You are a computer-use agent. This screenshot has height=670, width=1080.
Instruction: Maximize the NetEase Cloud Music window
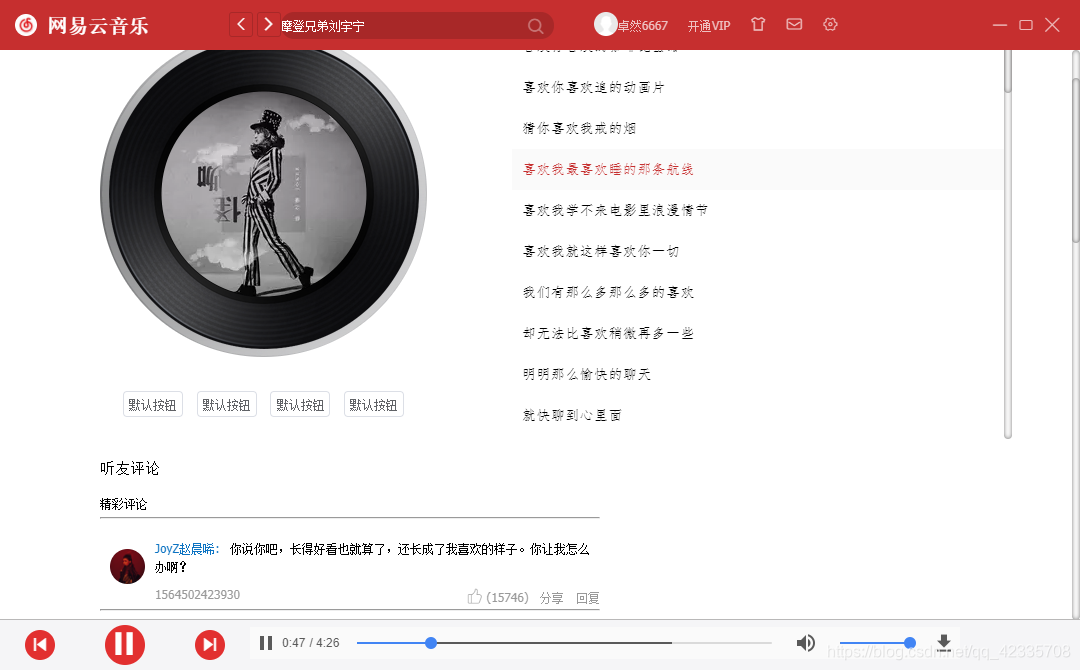point(1026,25)
